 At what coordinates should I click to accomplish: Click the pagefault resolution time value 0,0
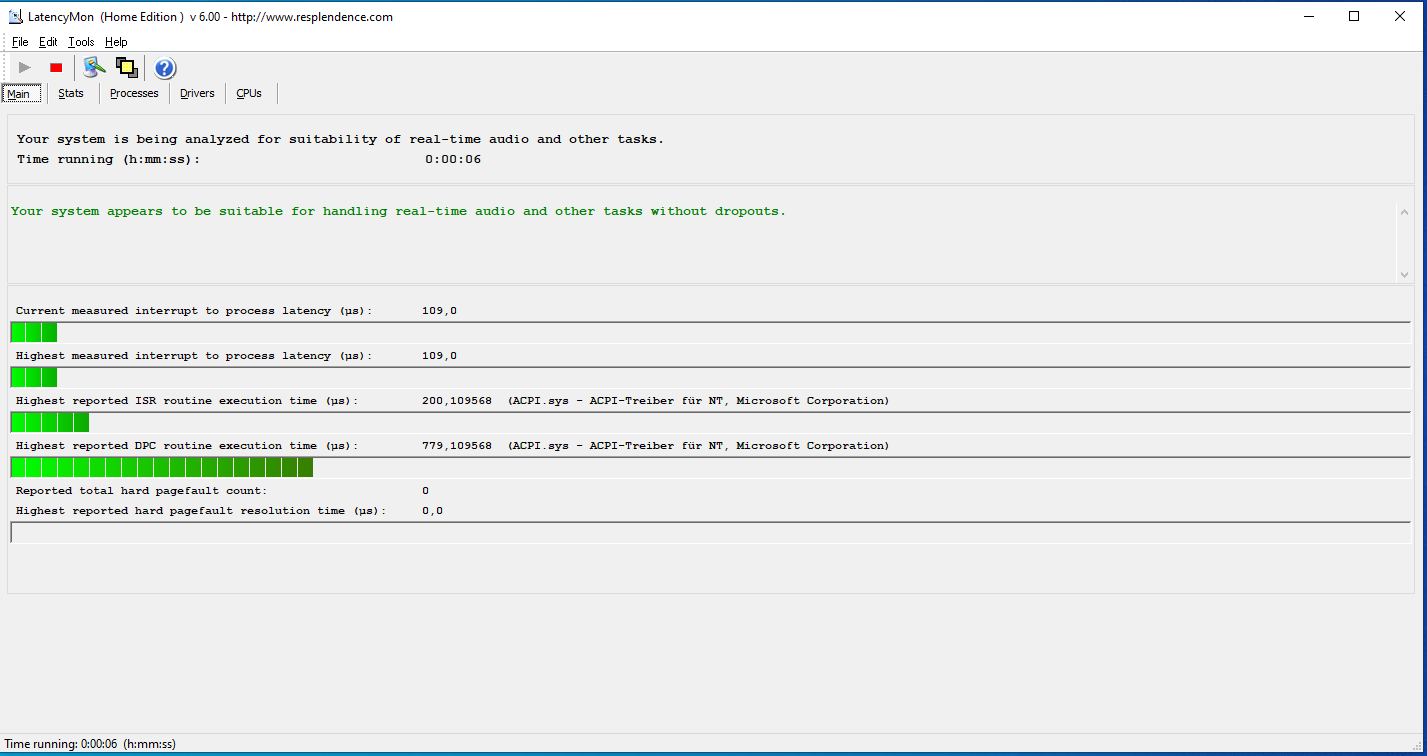pos(432,511)
